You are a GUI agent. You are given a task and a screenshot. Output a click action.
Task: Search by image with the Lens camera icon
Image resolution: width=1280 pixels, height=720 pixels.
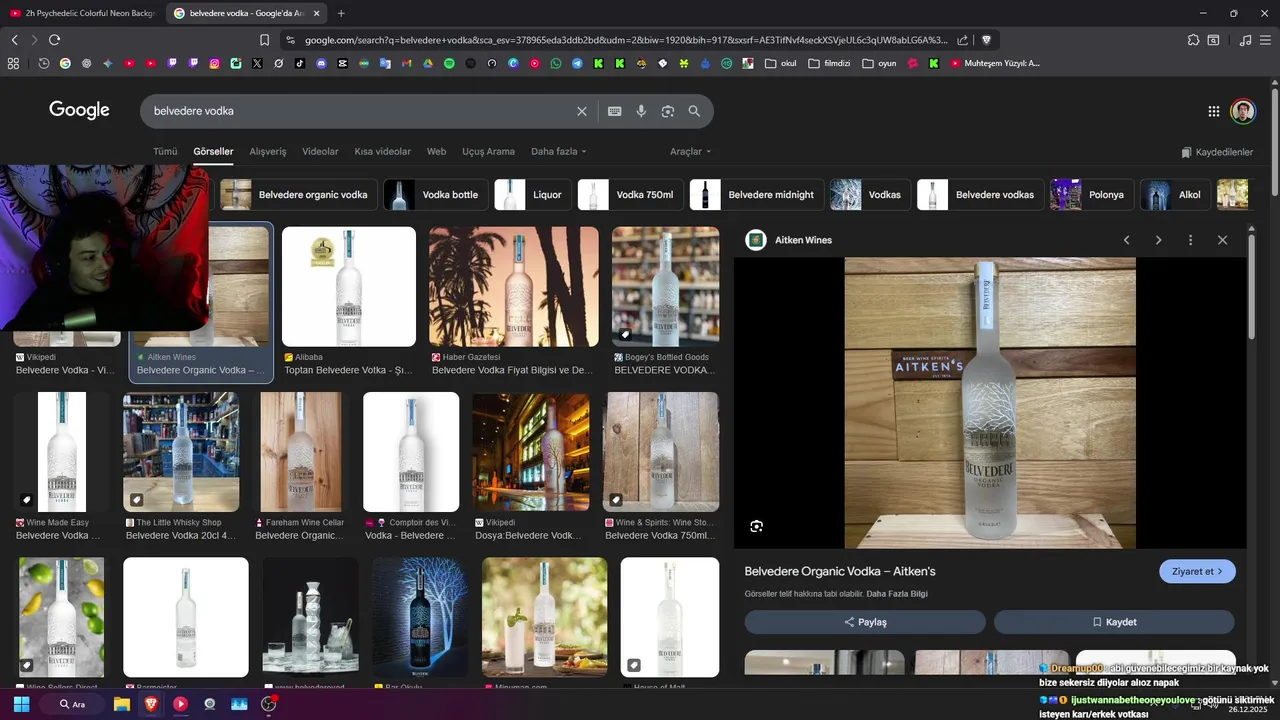pyautogui.click(x=668, y=111)
